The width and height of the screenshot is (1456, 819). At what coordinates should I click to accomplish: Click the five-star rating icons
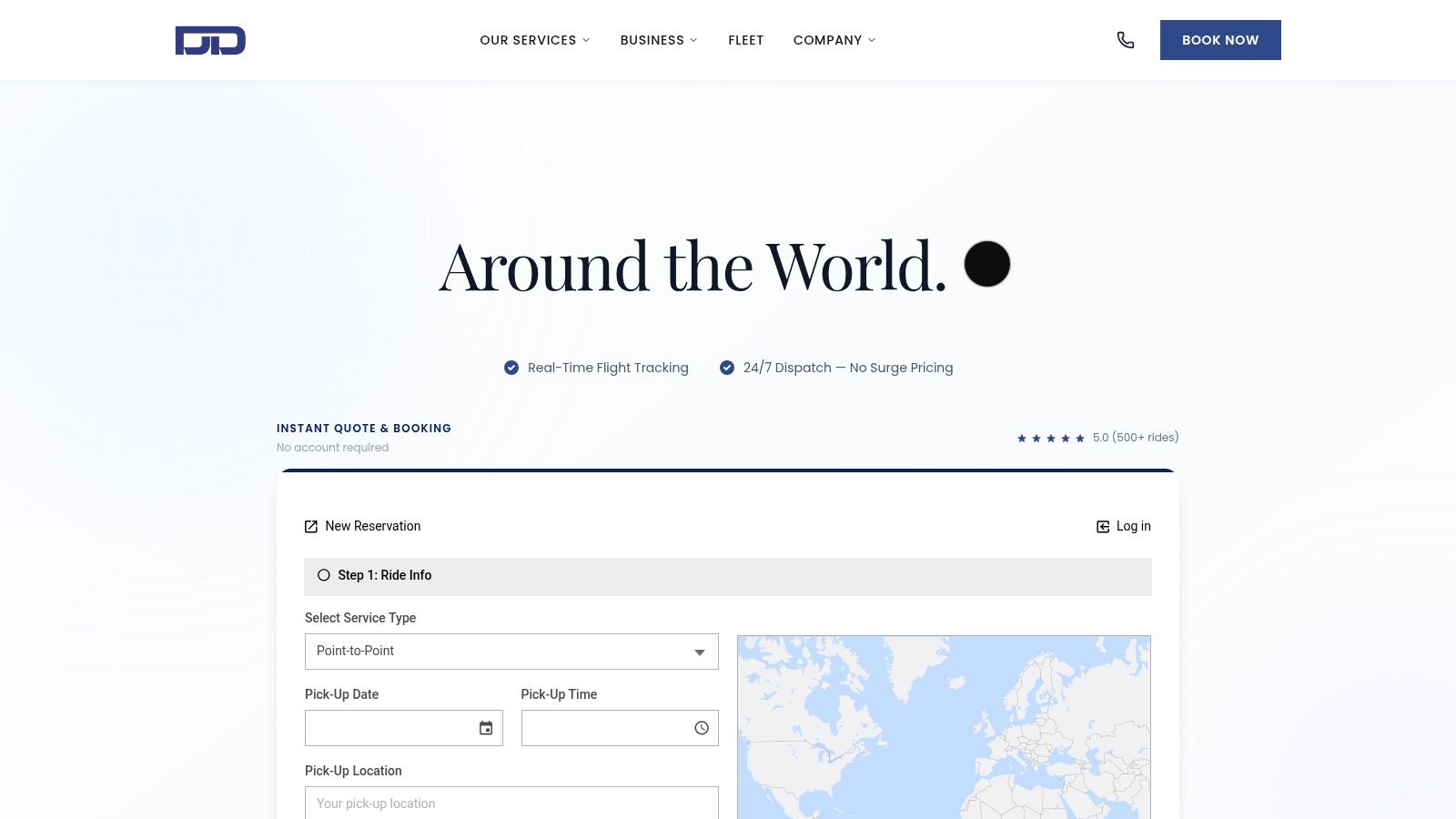pos(1051,439)
